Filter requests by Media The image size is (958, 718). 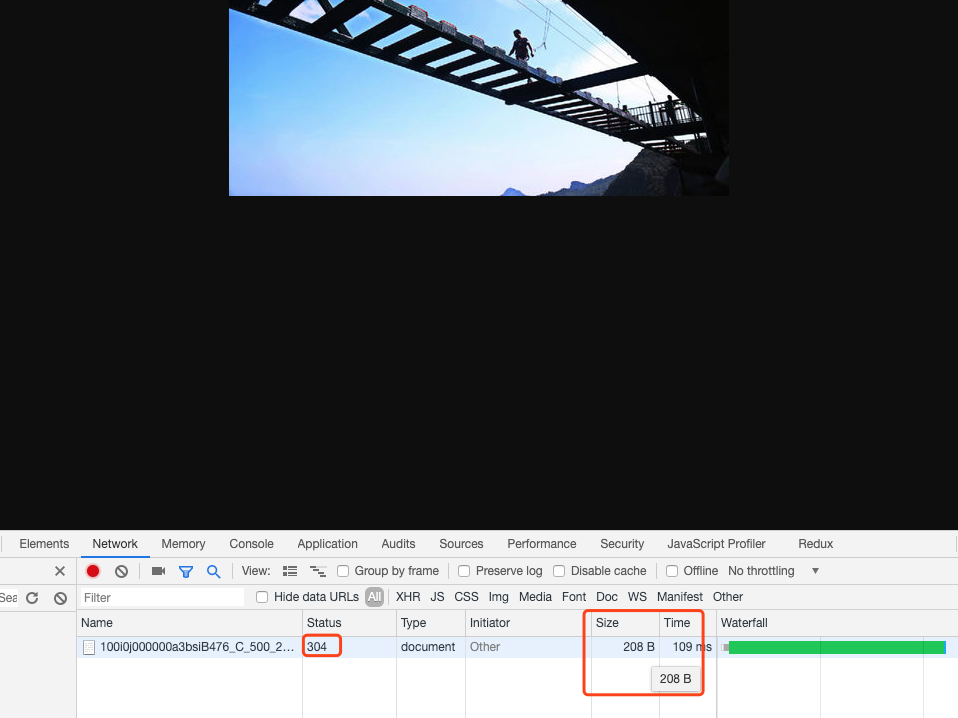click(535, 597)
